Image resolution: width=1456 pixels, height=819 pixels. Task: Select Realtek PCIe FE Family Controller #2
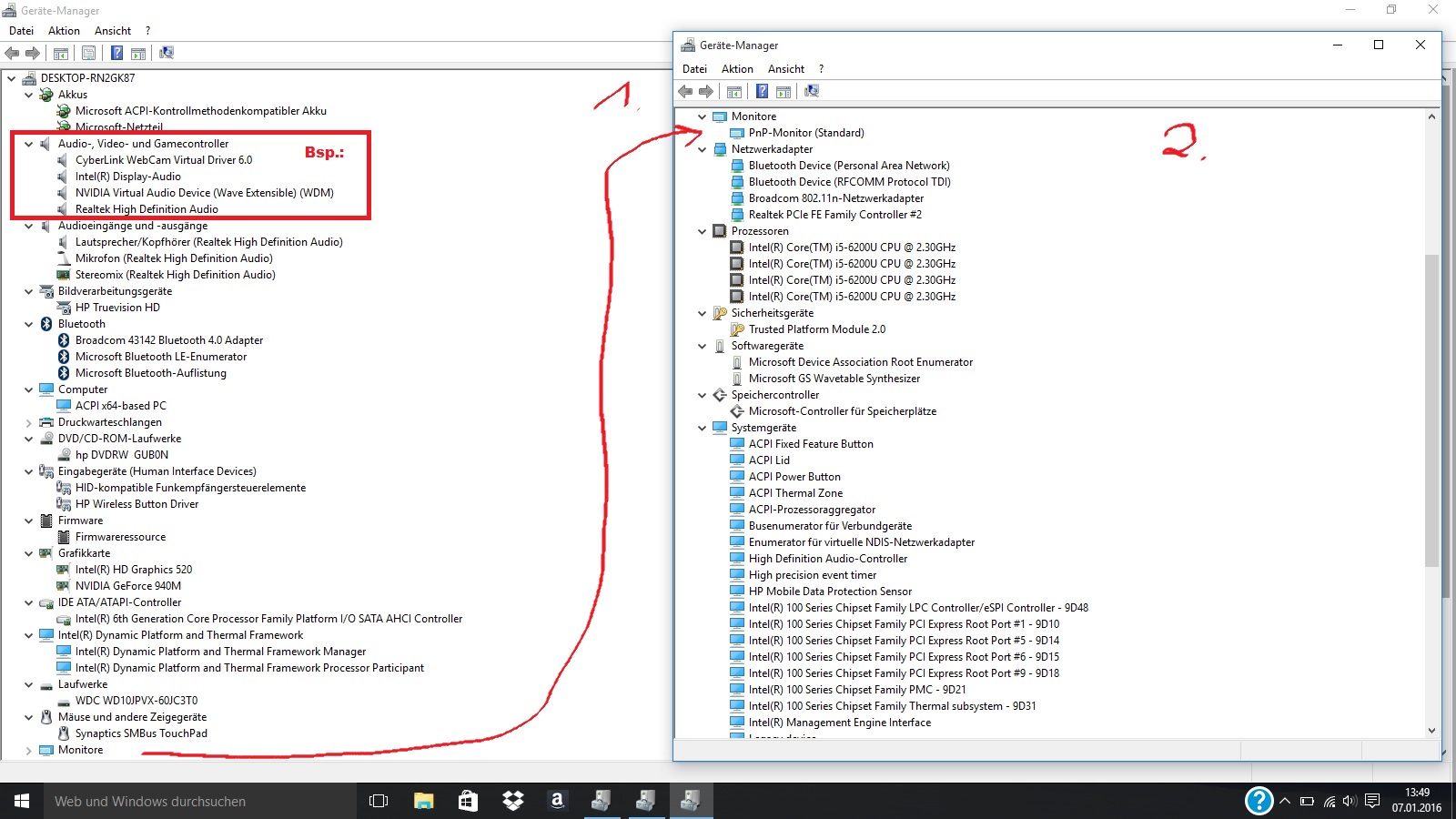[x=835, y=215]
